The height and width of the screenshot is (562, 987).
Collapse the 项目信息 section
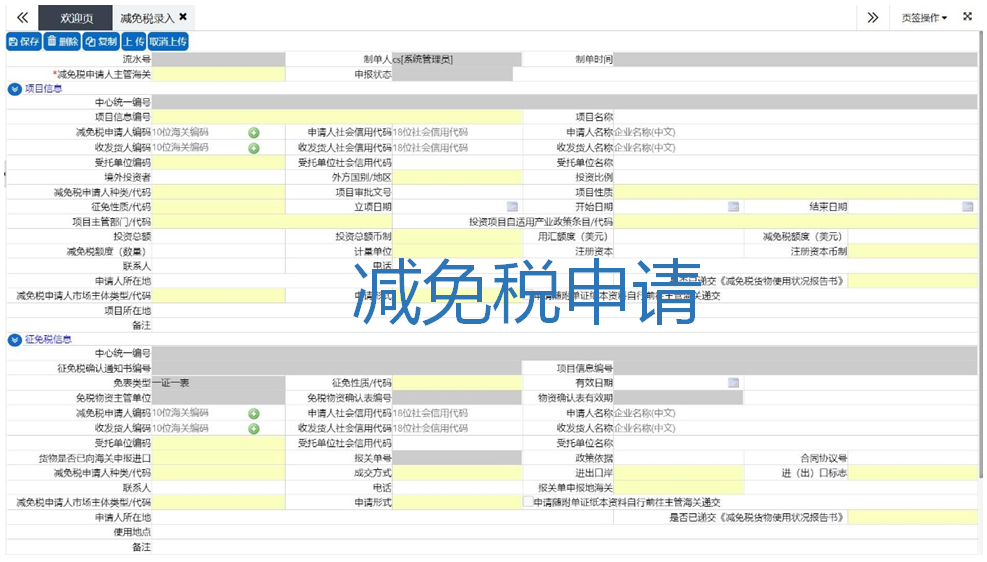click(x=14, y=89)
